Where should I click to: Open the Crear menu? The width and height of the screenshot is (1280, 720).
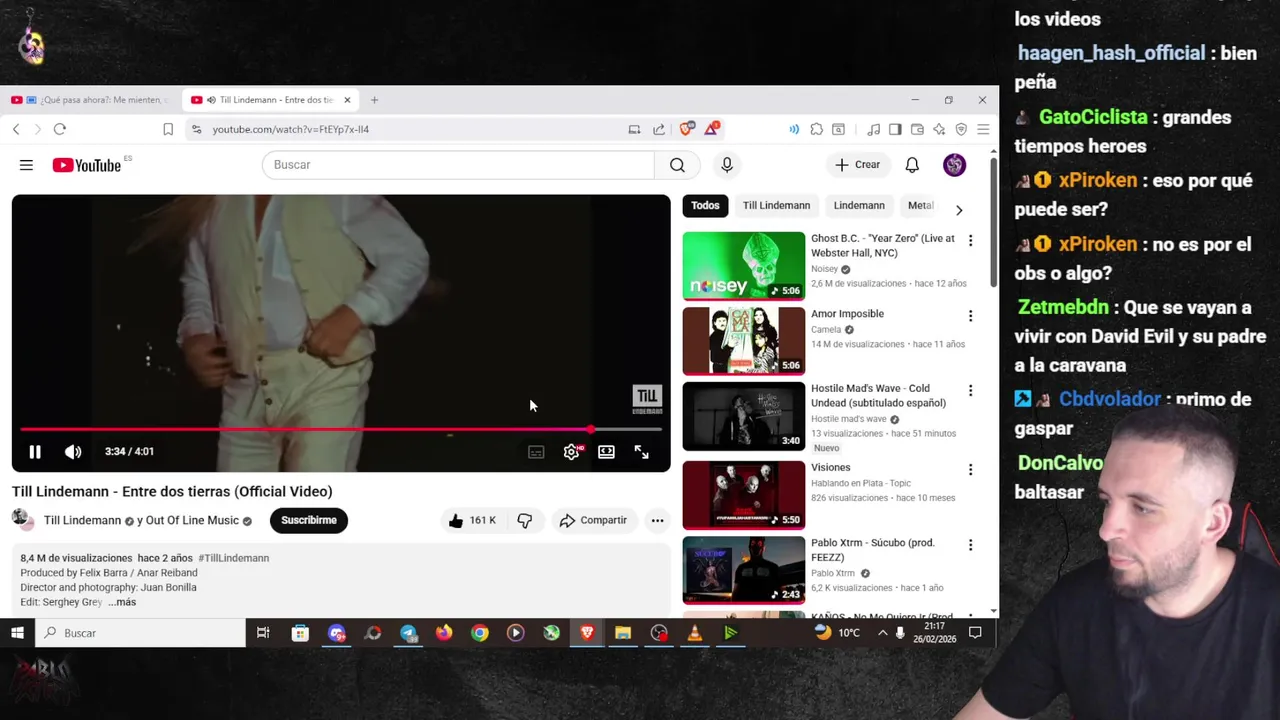[x=858, y=165]
